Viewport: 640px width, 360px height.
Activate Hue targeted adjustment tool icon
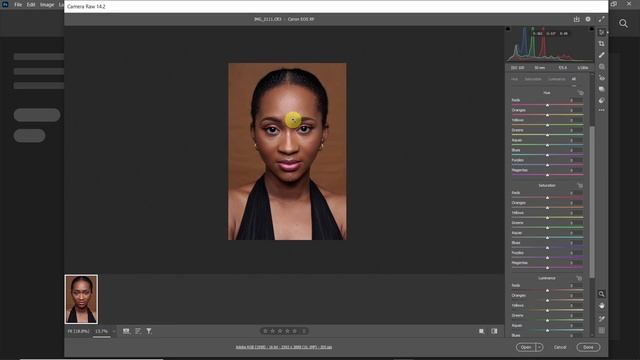pos(580,93)
